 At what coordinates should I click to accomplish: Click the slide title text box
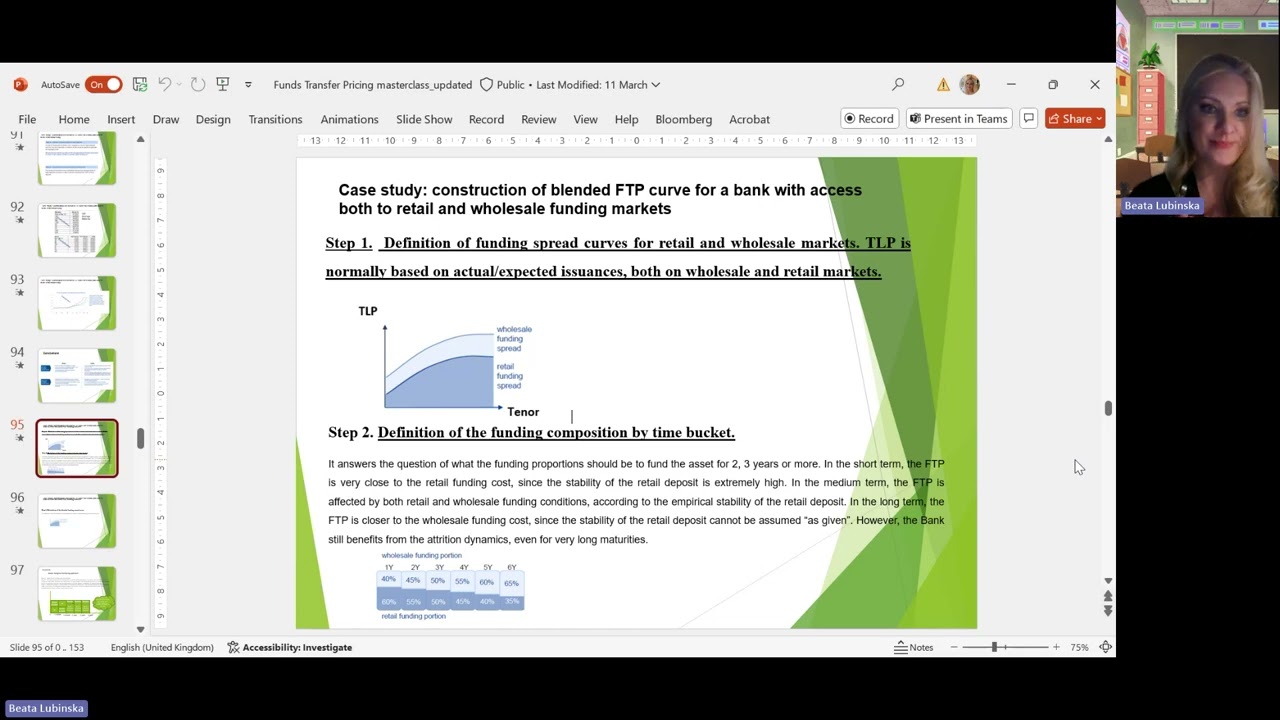600,199
